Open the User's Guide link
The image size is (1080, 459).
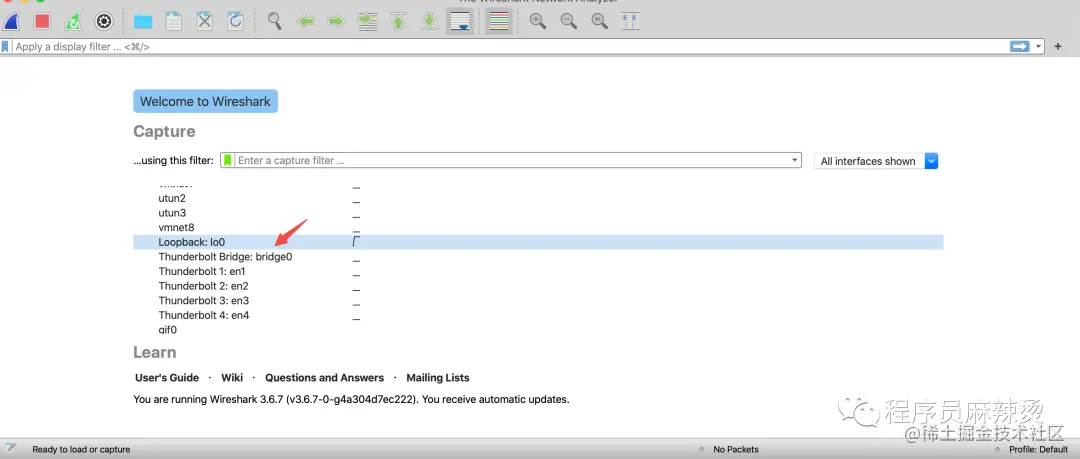pyautogui.click(x=167, y=378)
